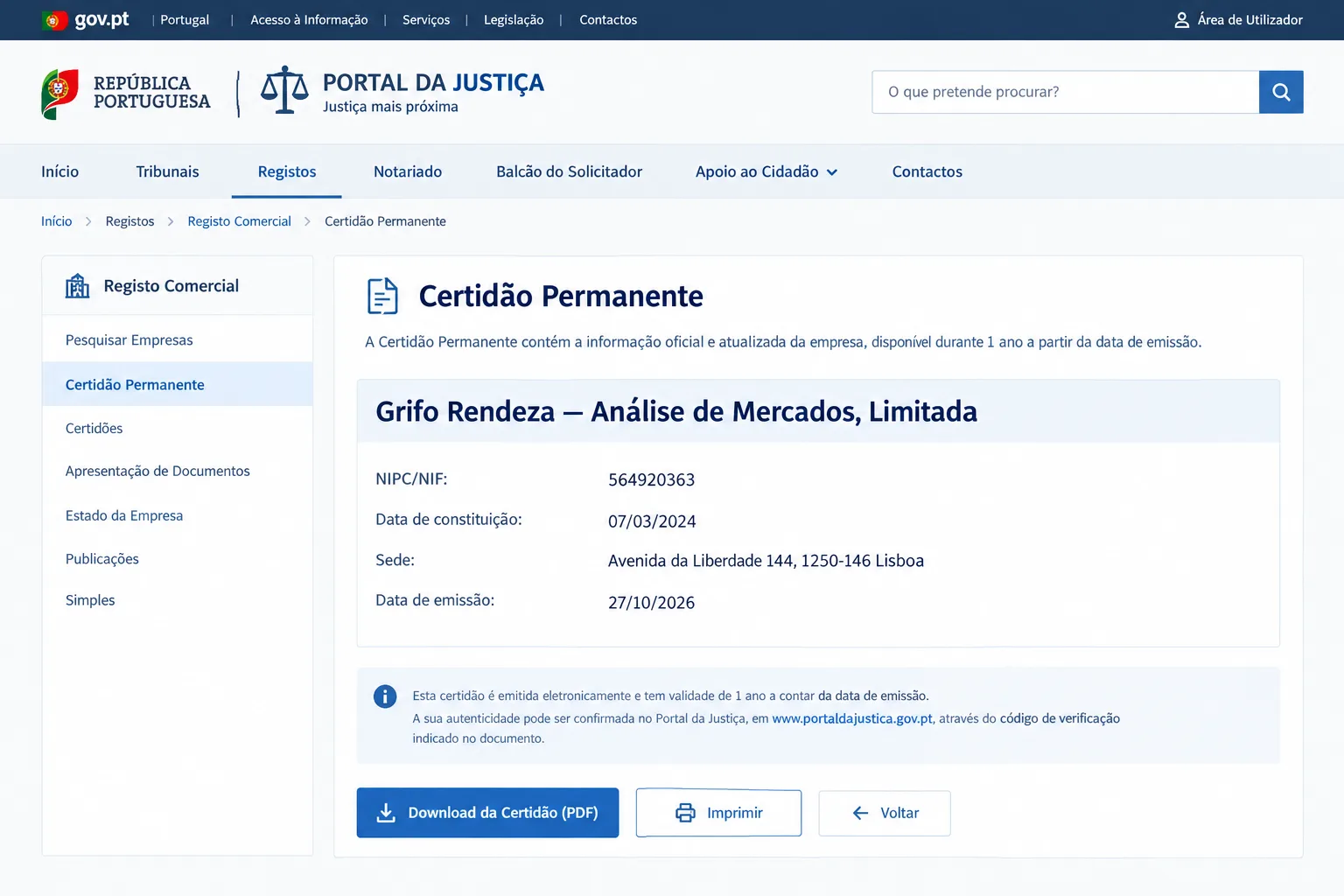
Task: Click the scales of justice logo
Action: pyautogui.click(x=284, y=90)
